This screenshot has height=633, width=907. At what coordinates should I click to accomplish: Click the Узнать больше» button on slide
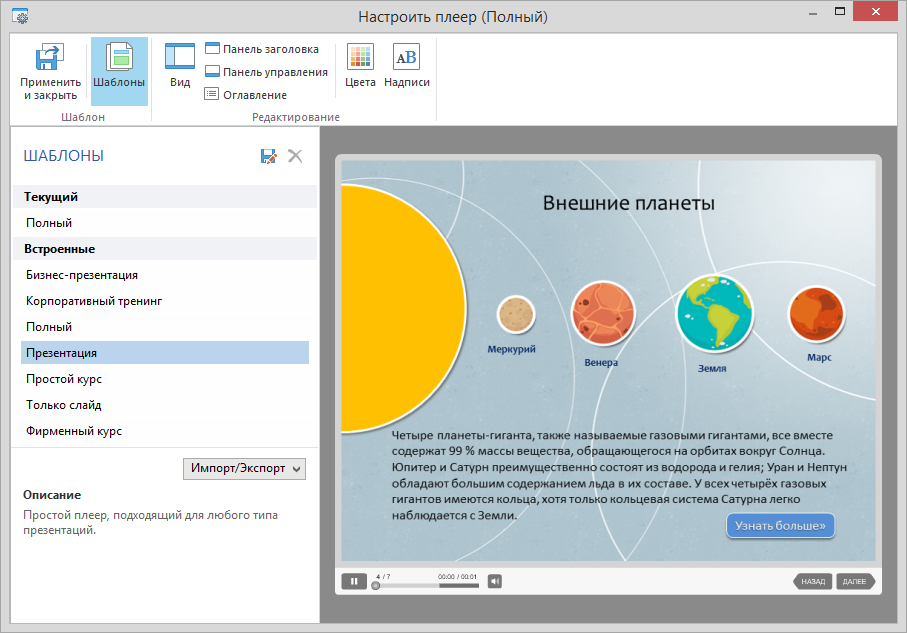pos(780,526)
